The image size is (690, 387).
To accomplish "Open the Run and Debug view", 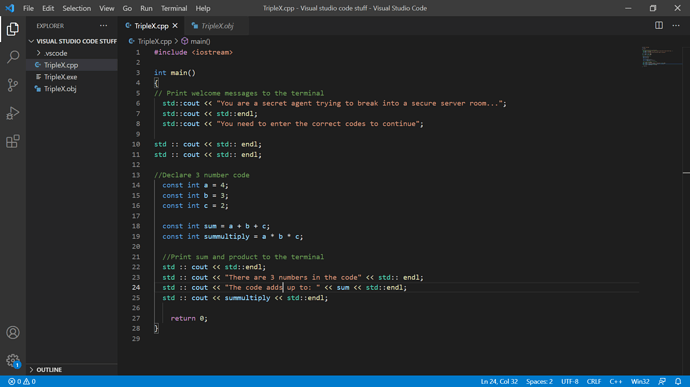I will 13,113.
